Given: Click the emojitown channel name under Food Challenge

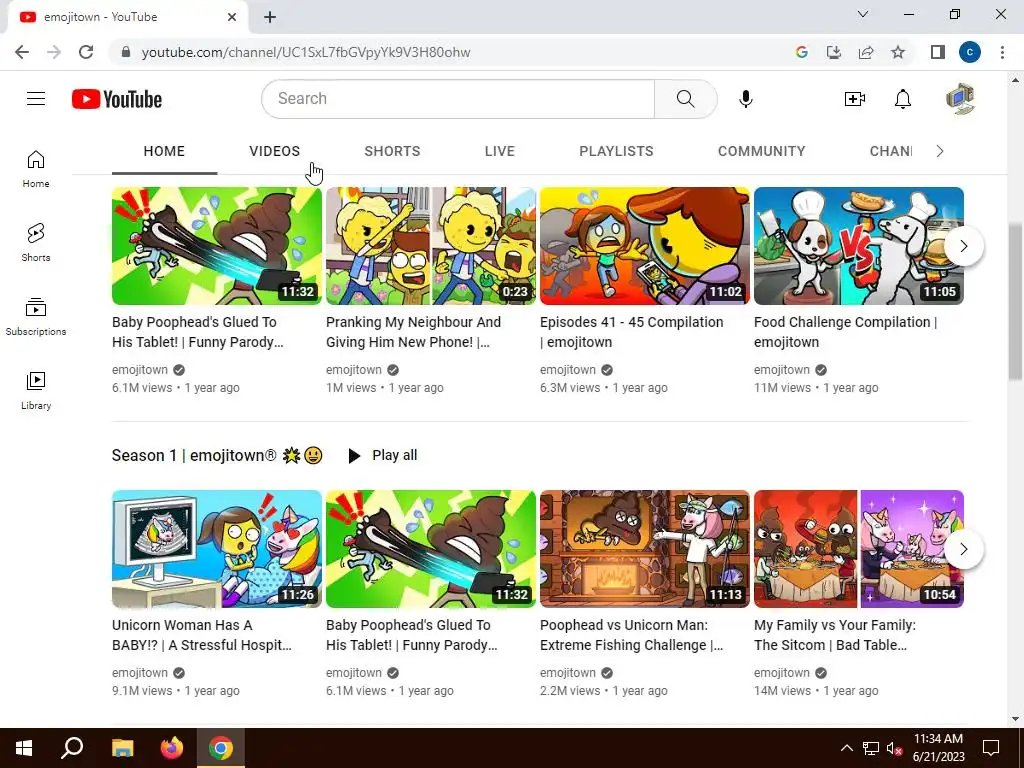Looking at the screenshot, I should tap(782, 370).
